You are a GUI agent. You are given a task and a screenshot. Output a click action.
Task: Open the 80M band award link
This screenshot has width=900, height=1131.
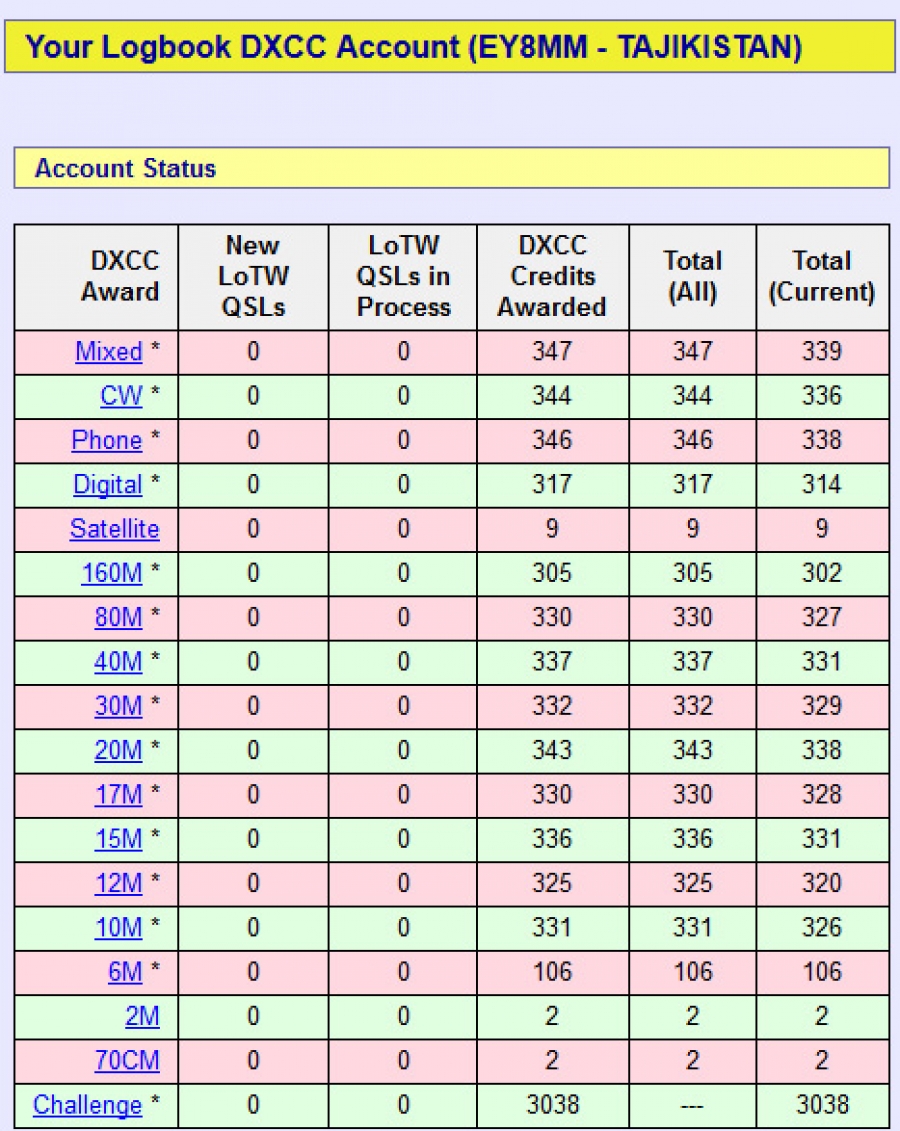(x=118, y=617)
